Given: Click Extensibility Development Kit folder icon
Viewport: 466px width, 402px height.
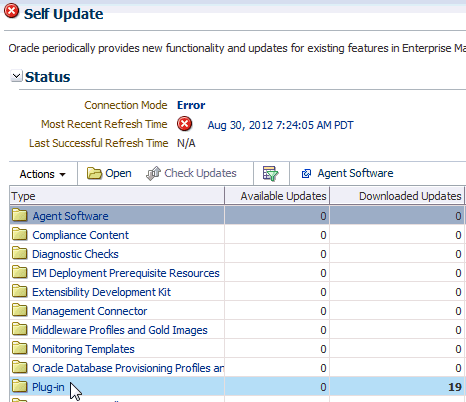Looking at the screenshot, I should pos(20,291).
